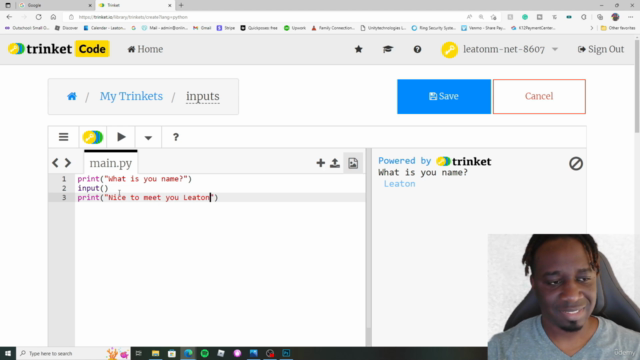This screenshot has width=640, height=360.
Task: Click the user avatar key icon
Action: point(449,49)
